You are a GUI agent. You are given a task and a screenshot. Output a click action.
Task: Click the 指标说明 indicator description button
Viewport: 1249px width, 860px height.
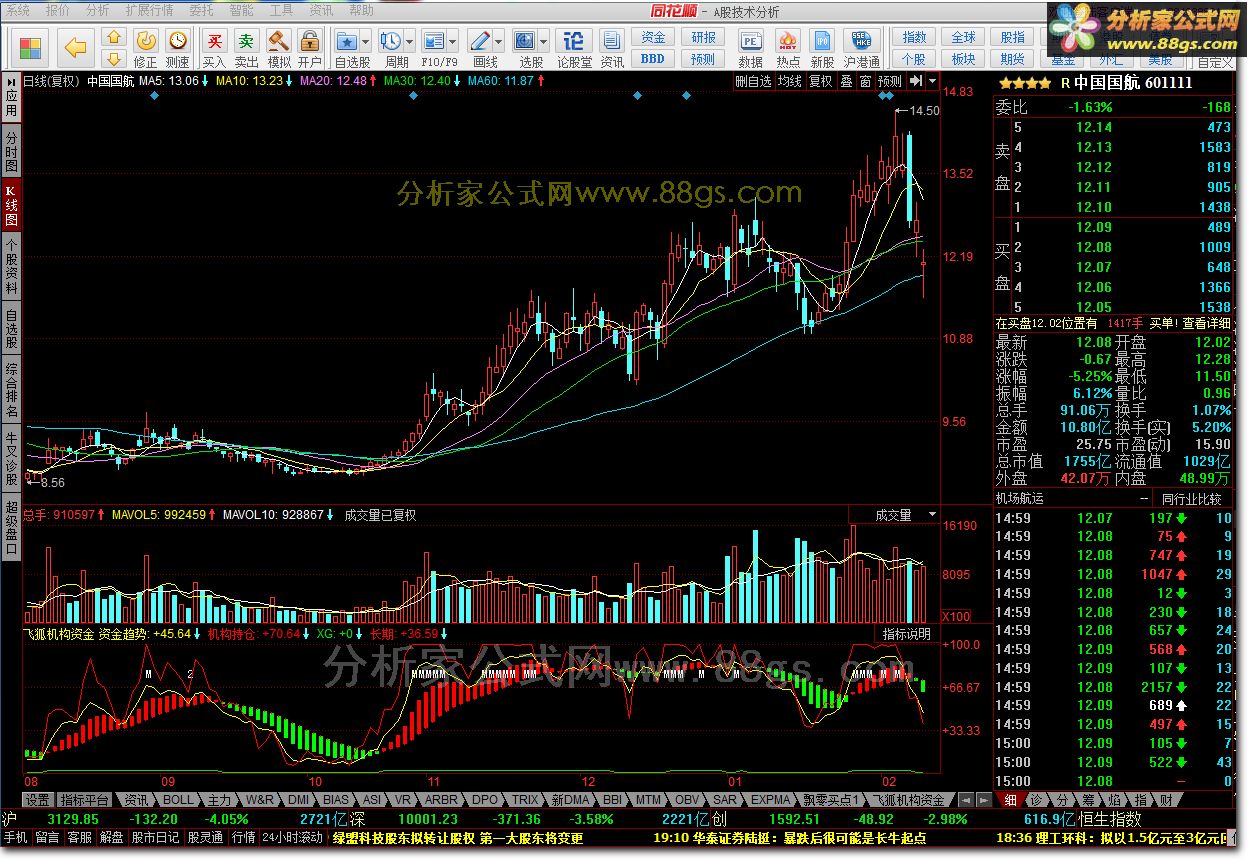pos(906,634)
